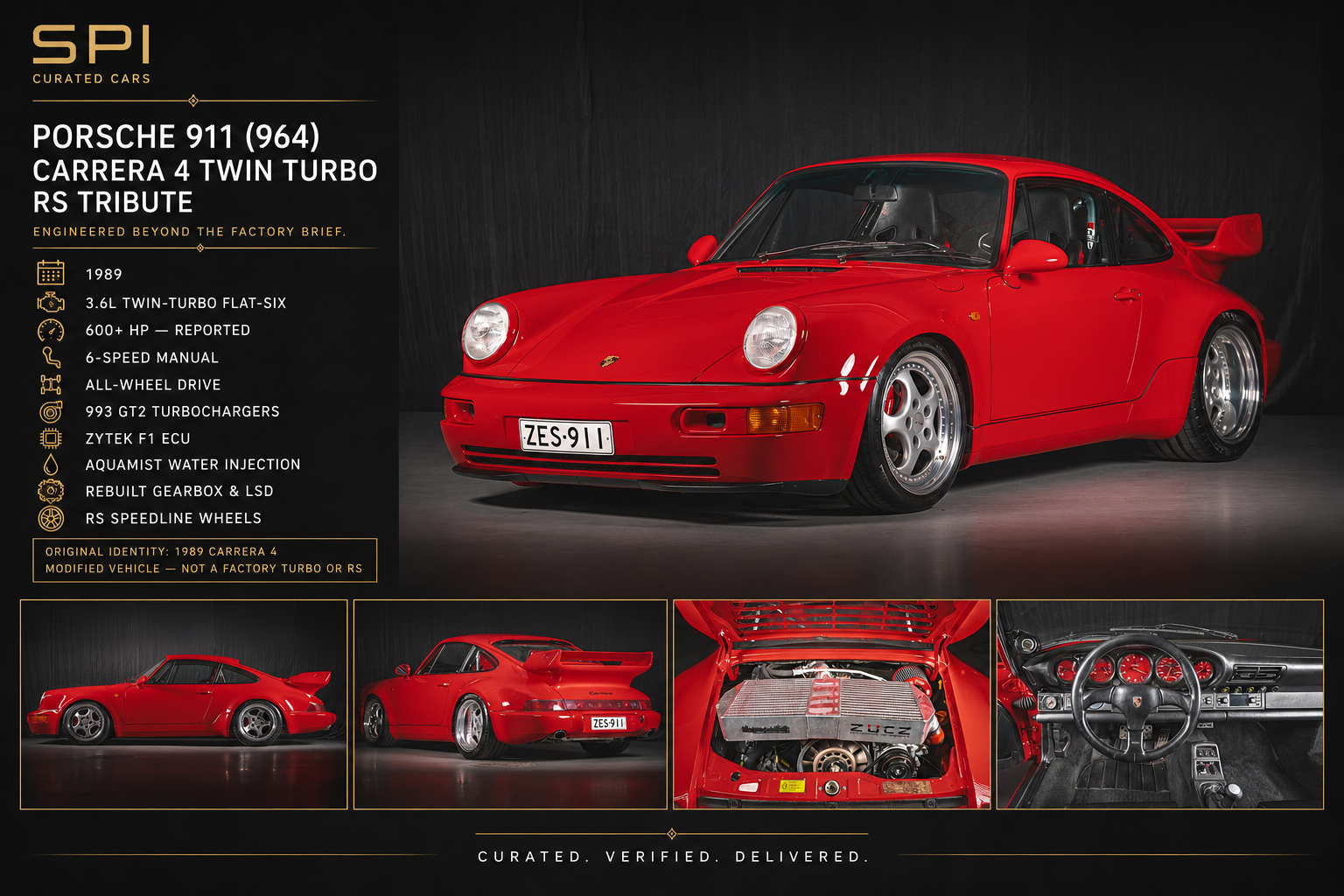
Task: Open the side profile thumbnail photo
Action: [184, 704]
